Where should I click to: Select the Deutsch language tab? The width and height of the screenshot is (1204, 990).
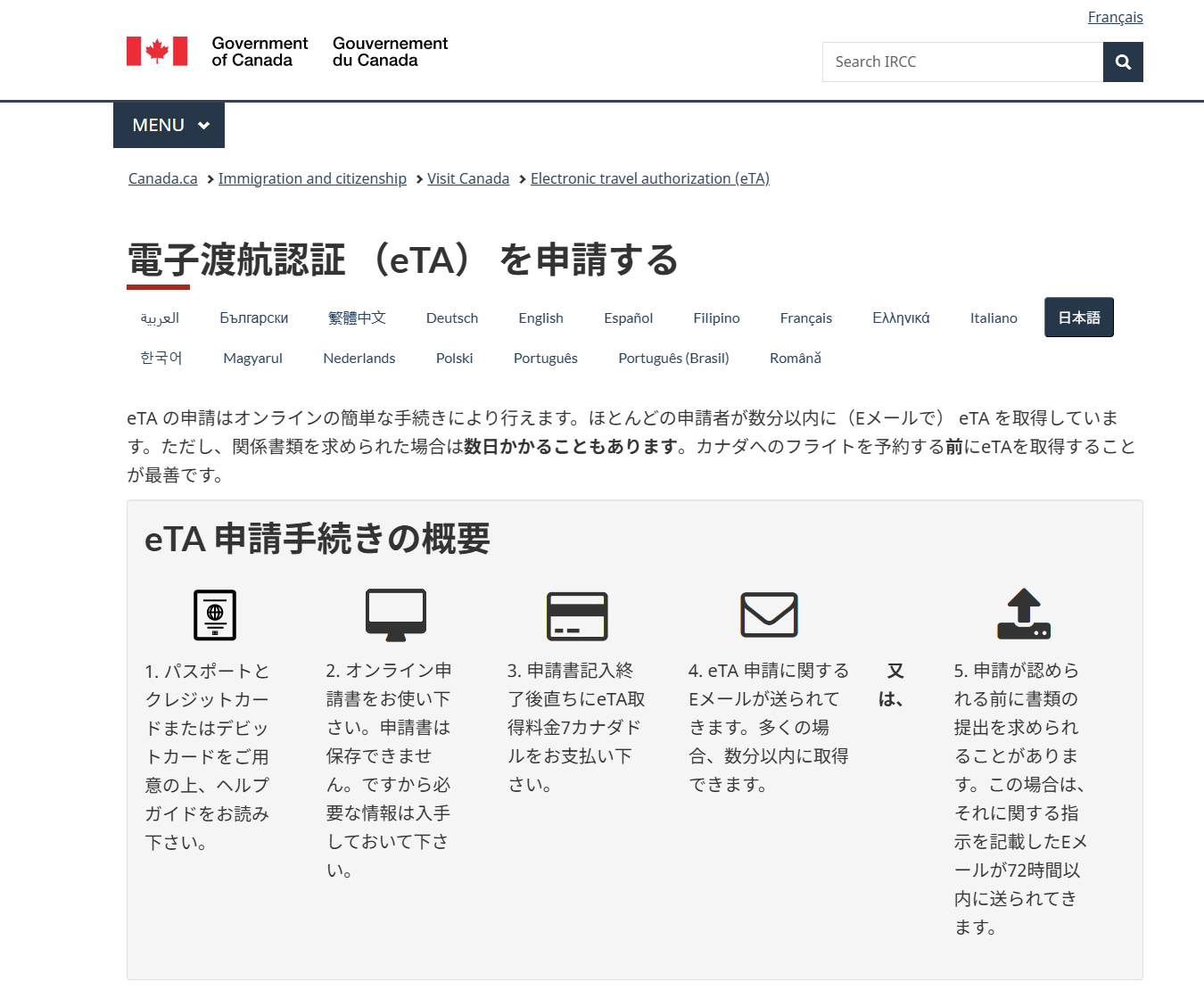[x=452, y=318]
